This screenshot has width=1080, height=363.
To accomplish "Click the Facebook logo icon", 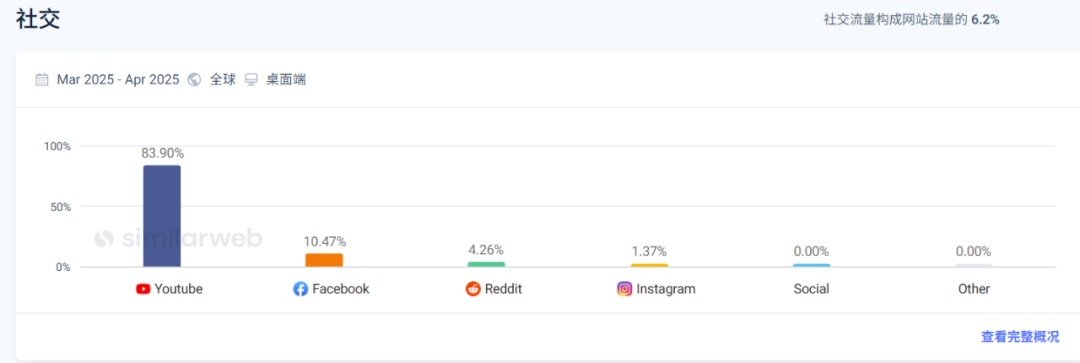I will tap(300, 289).
